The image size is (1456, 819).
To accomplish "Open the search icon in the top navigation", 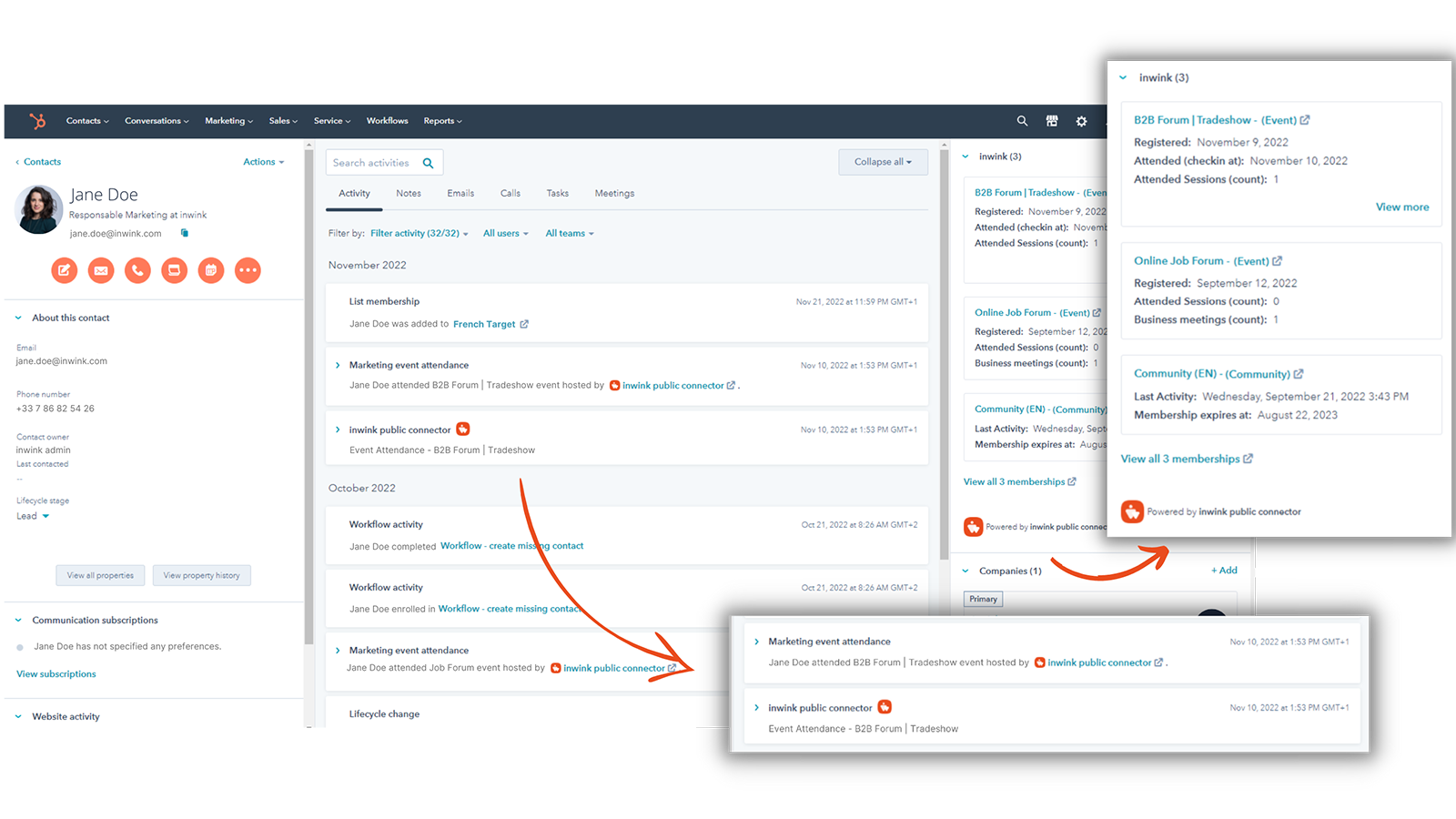I will pyautogui.click(x=1021, y=120).
